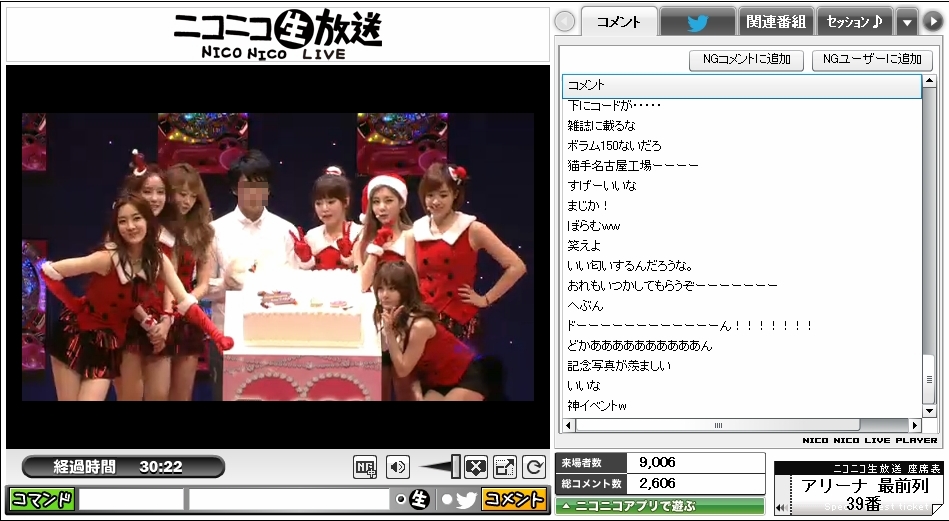Viewport: 949px width, 521px height.
Task: Click comment list scroll-up arrow
Action: click(929, 82)
